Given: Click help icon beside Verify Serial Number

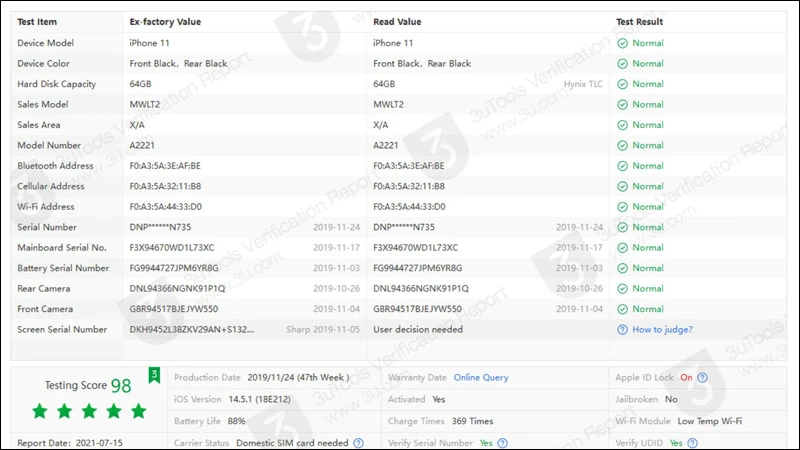Looking at the screenshot, I should (x=502, y=443).
